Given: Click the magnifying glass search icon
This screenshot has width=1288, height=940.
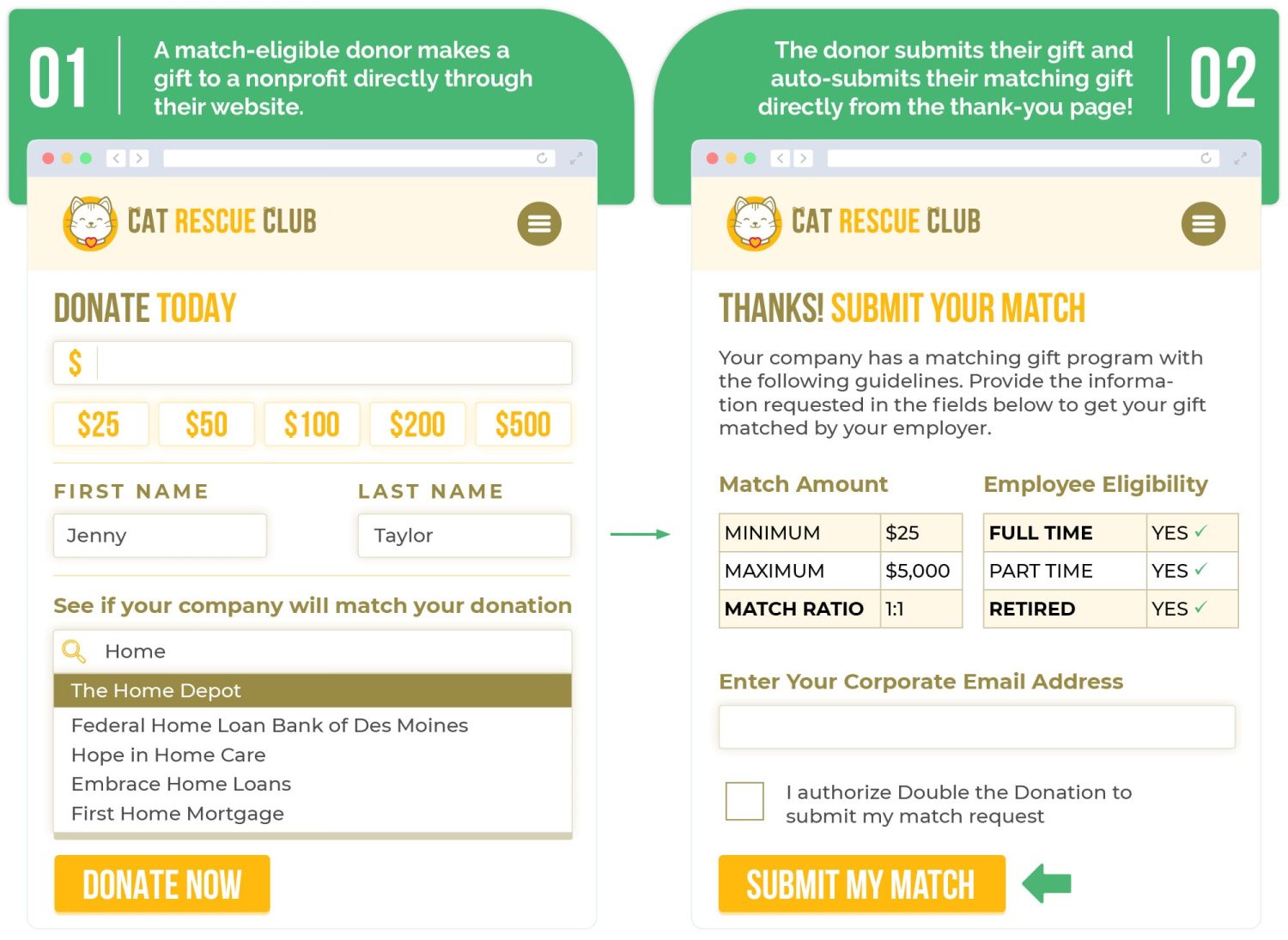Looking at the screenshot, I should tap(73, 651).
